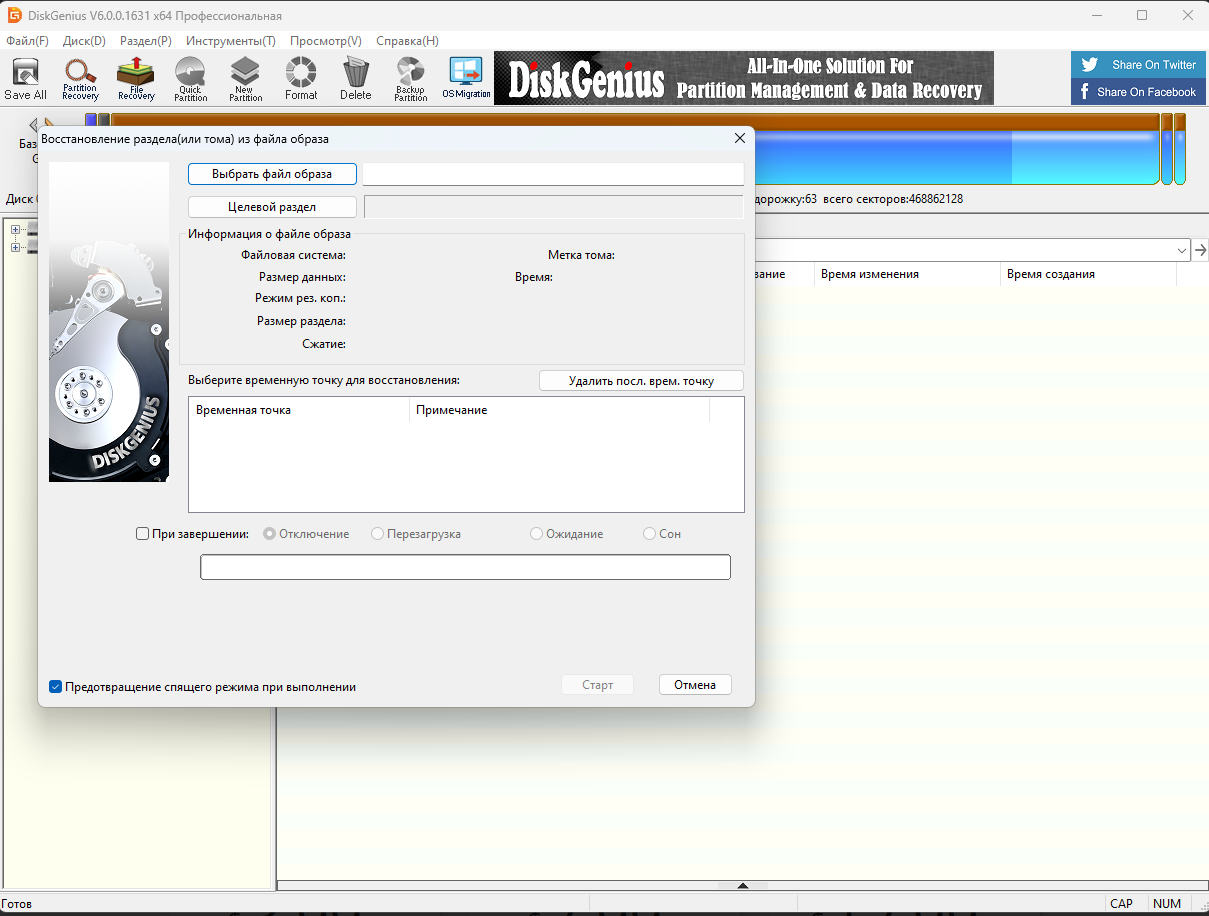
Task: Sort by Время изменения column
Action: pyautogui.click(x=907, y=274)
